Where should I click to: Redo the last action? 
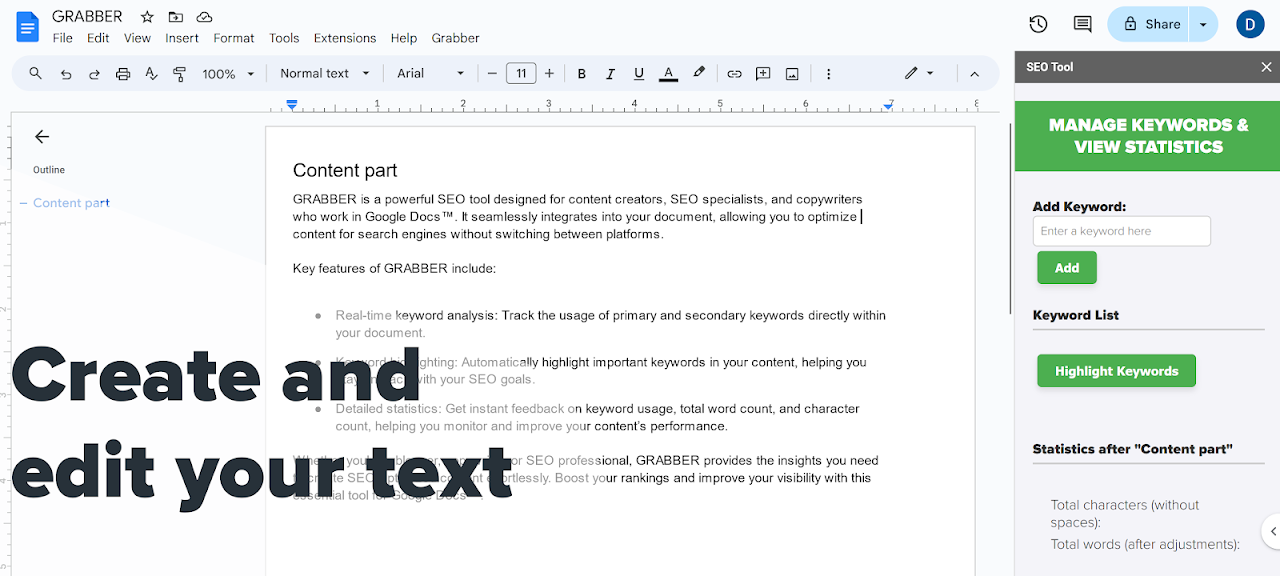(x=95, y=73)
